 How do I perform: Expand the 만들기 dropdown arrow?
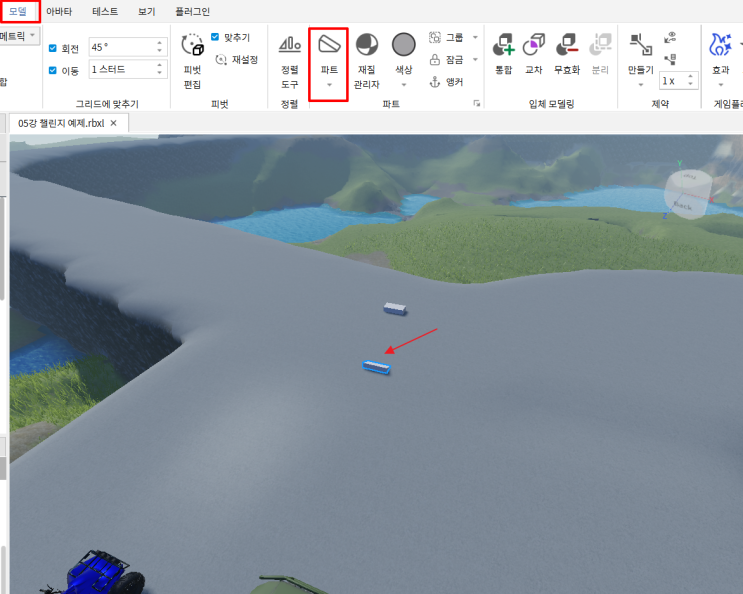(x=641, y=85)
